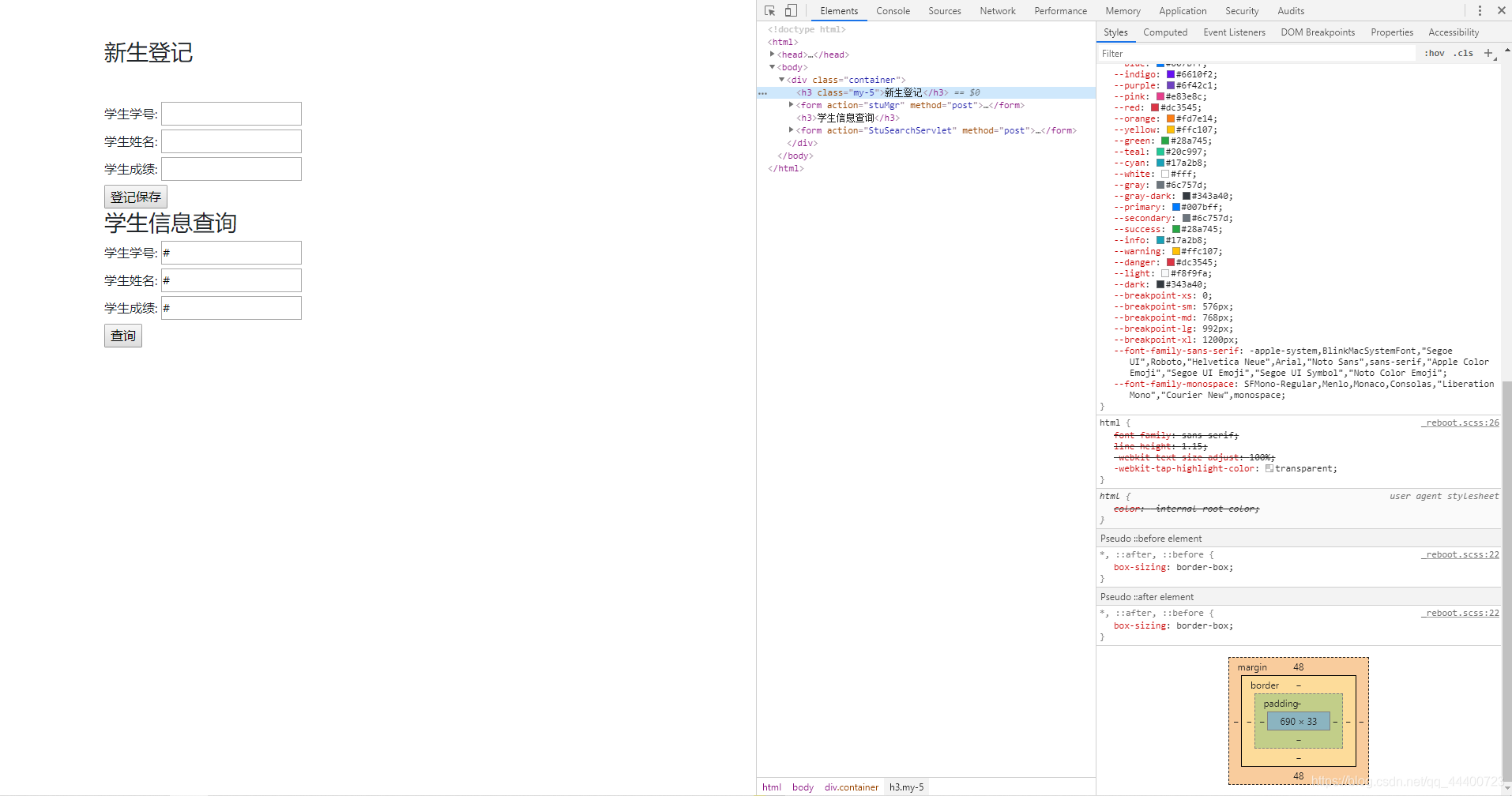Select the h3 学生信息查询 DOM node
The image size is (1512, 796).
tap(848, 118)
